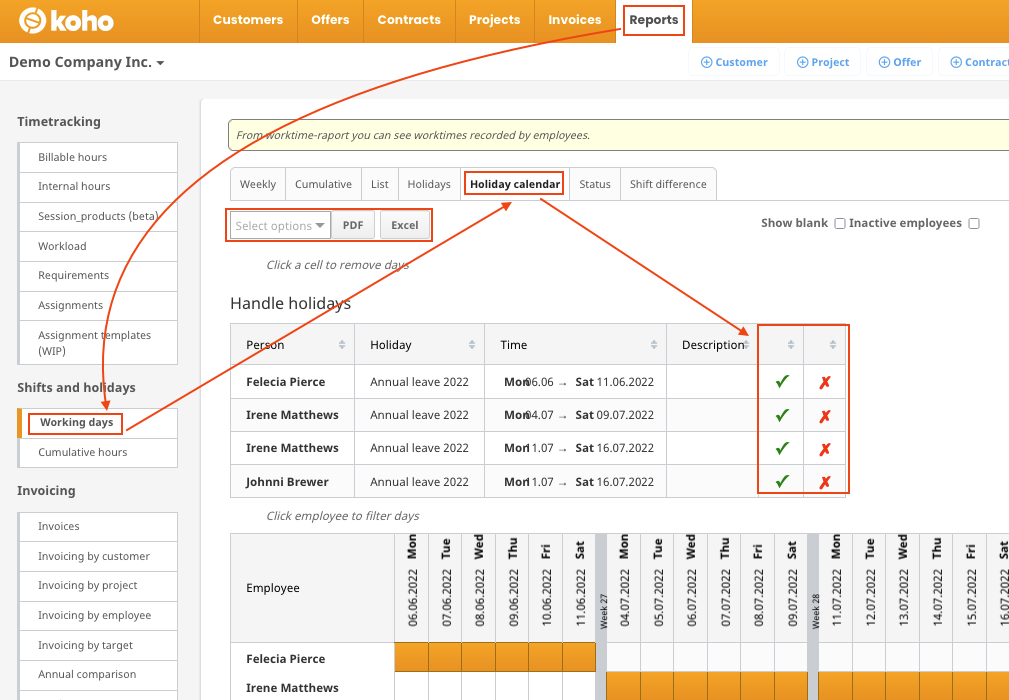Add a new Offer
Viewport: 1009px width, 700px height.
[899, 62]
